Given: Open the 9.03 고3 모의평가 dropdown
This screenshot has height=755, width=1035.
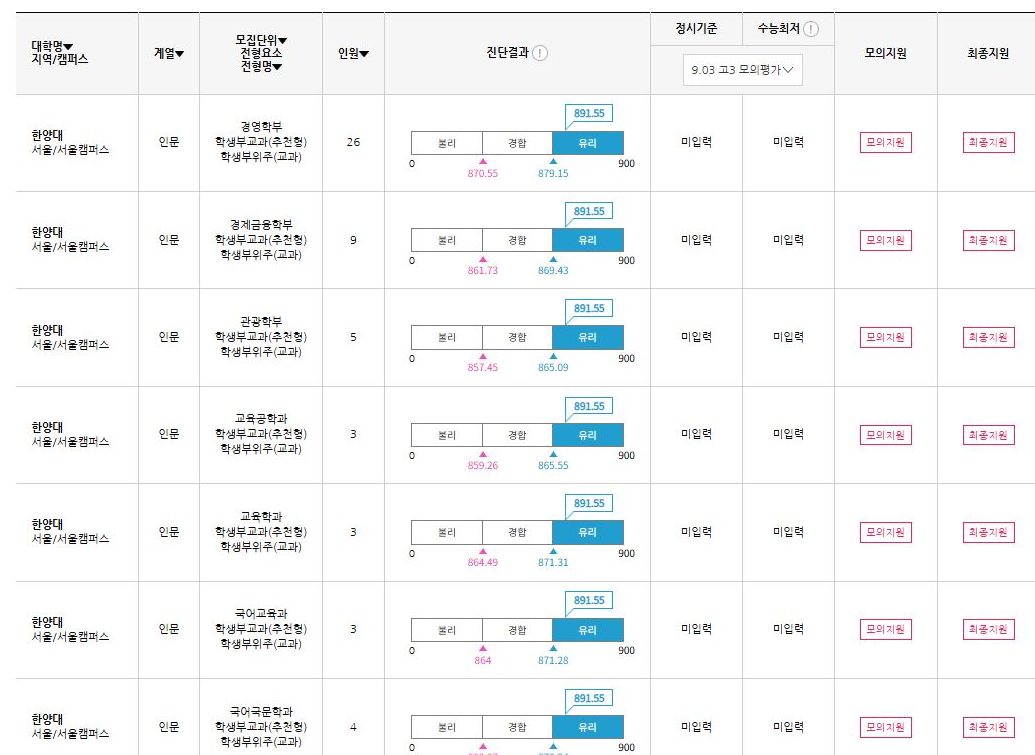Looking at the screenshot, I should click(742, 70).
